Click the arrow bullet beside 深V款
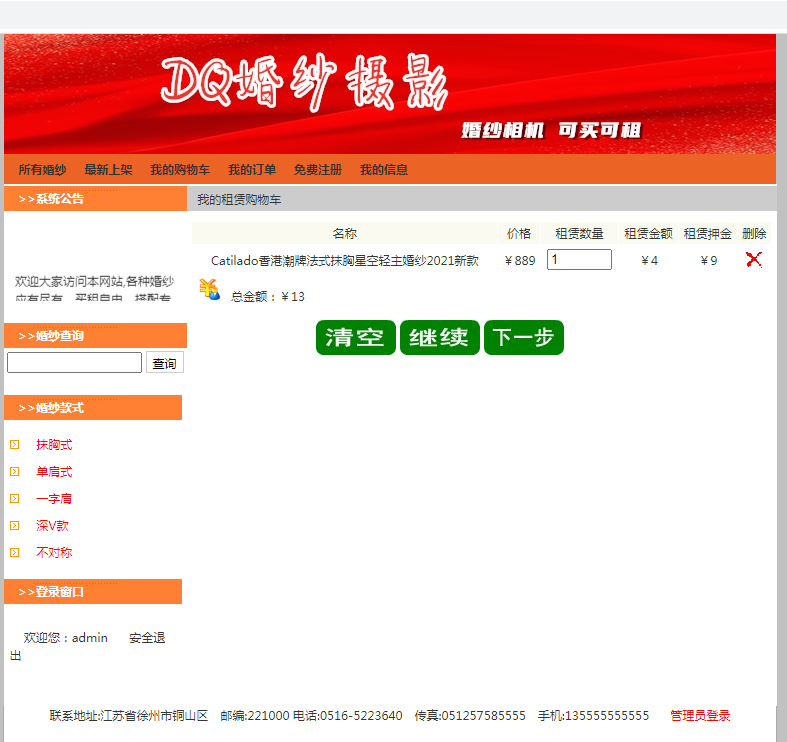Image resolution: width=787 pixels, height=742 pixels. click(x=15, y=525)
